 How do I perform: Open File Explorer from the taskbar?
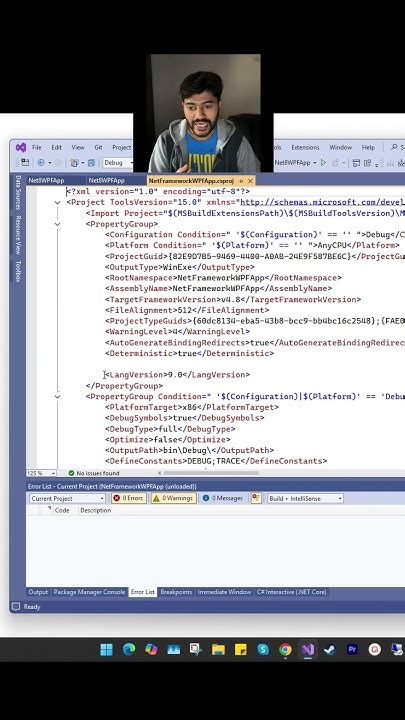tap(218, 649)
